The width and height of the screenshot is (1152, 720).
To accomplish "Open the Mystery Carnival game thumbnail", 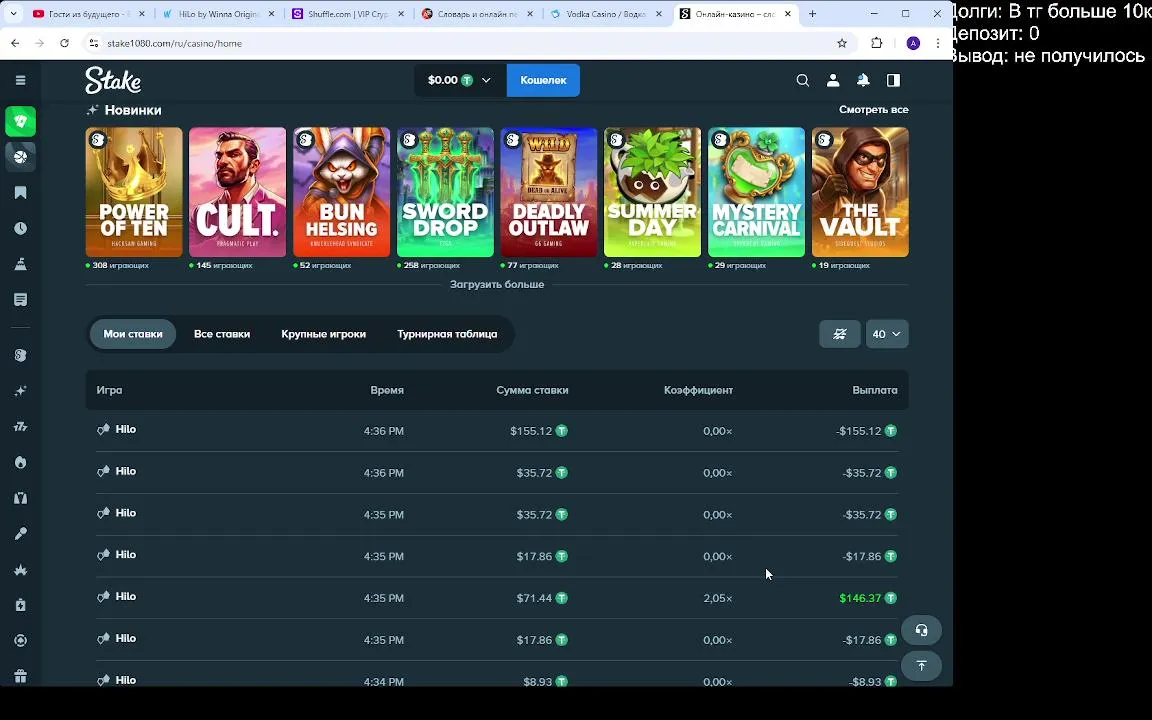I will (x=756, y=192).
